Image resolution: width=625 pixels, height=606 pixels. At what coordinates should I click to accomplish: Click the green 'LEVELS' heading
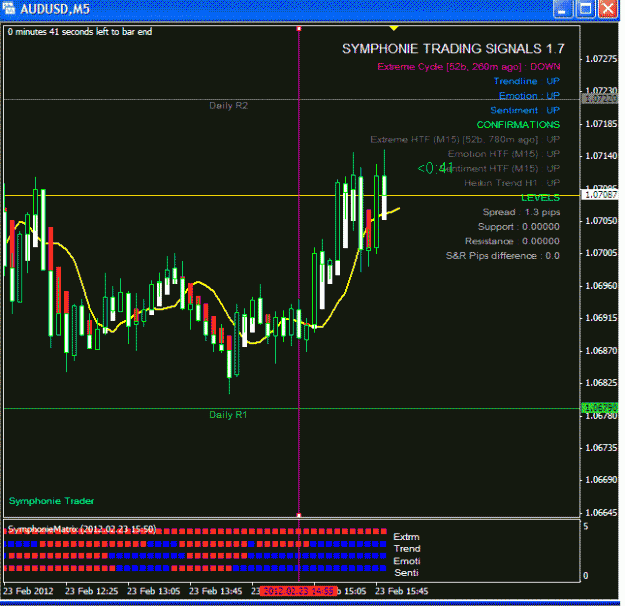point(540,198)
